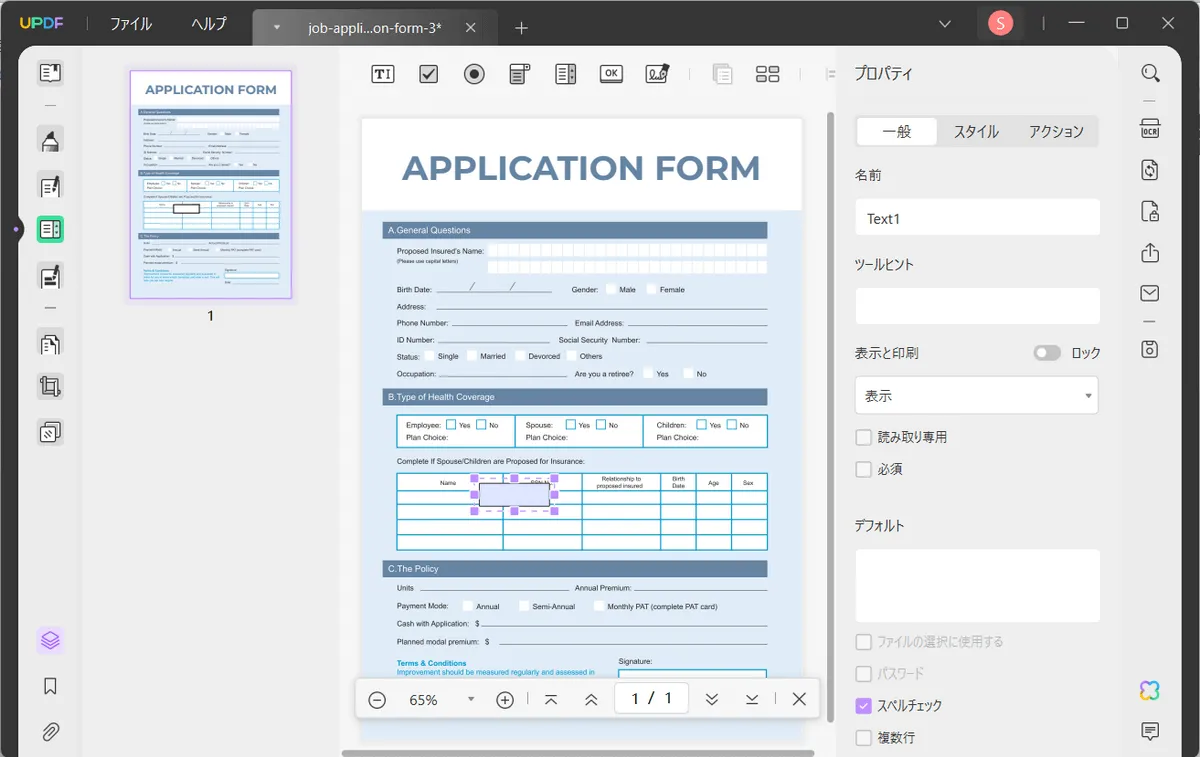Open the Search magnifier icon
The height and width of the screenshot is (757, 1200).
click(1150, 73)
